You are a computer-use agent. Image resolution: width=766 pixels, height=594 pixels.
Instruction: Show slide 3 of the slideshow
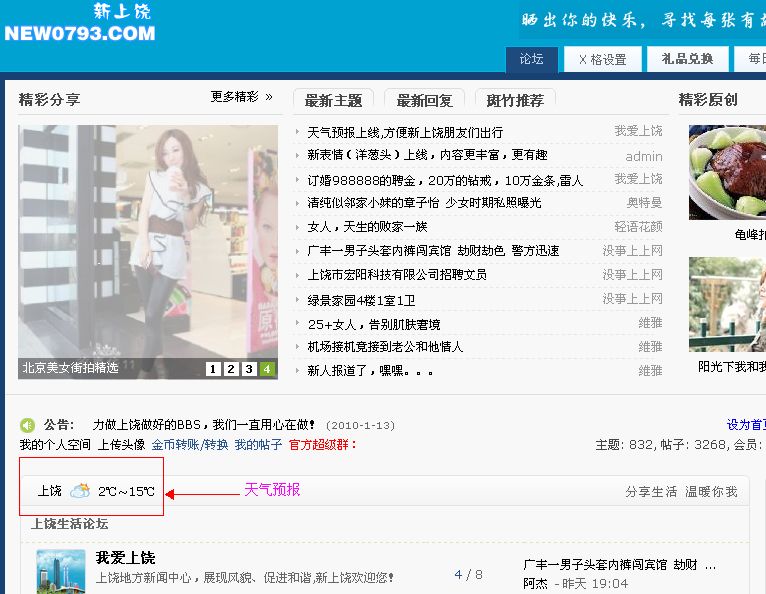(x=249, y=369)
